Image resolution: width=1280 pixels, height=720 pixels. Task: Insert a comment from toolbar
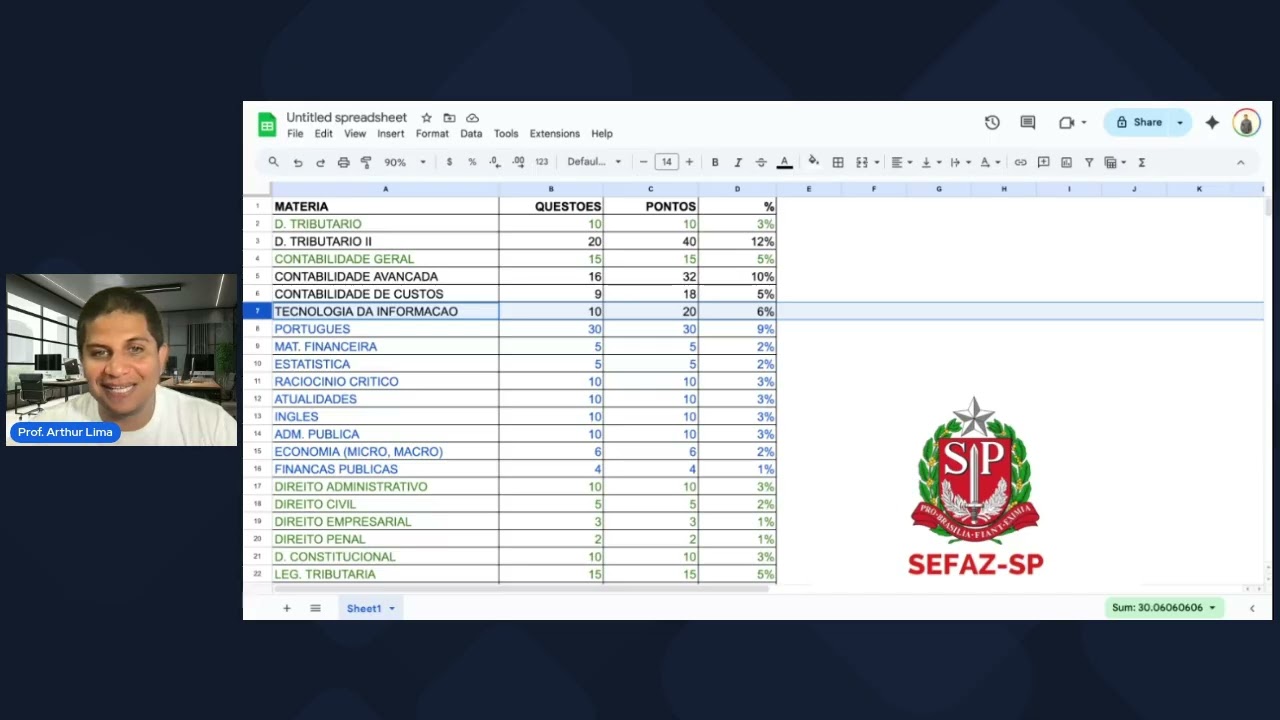pos(1043,162)
